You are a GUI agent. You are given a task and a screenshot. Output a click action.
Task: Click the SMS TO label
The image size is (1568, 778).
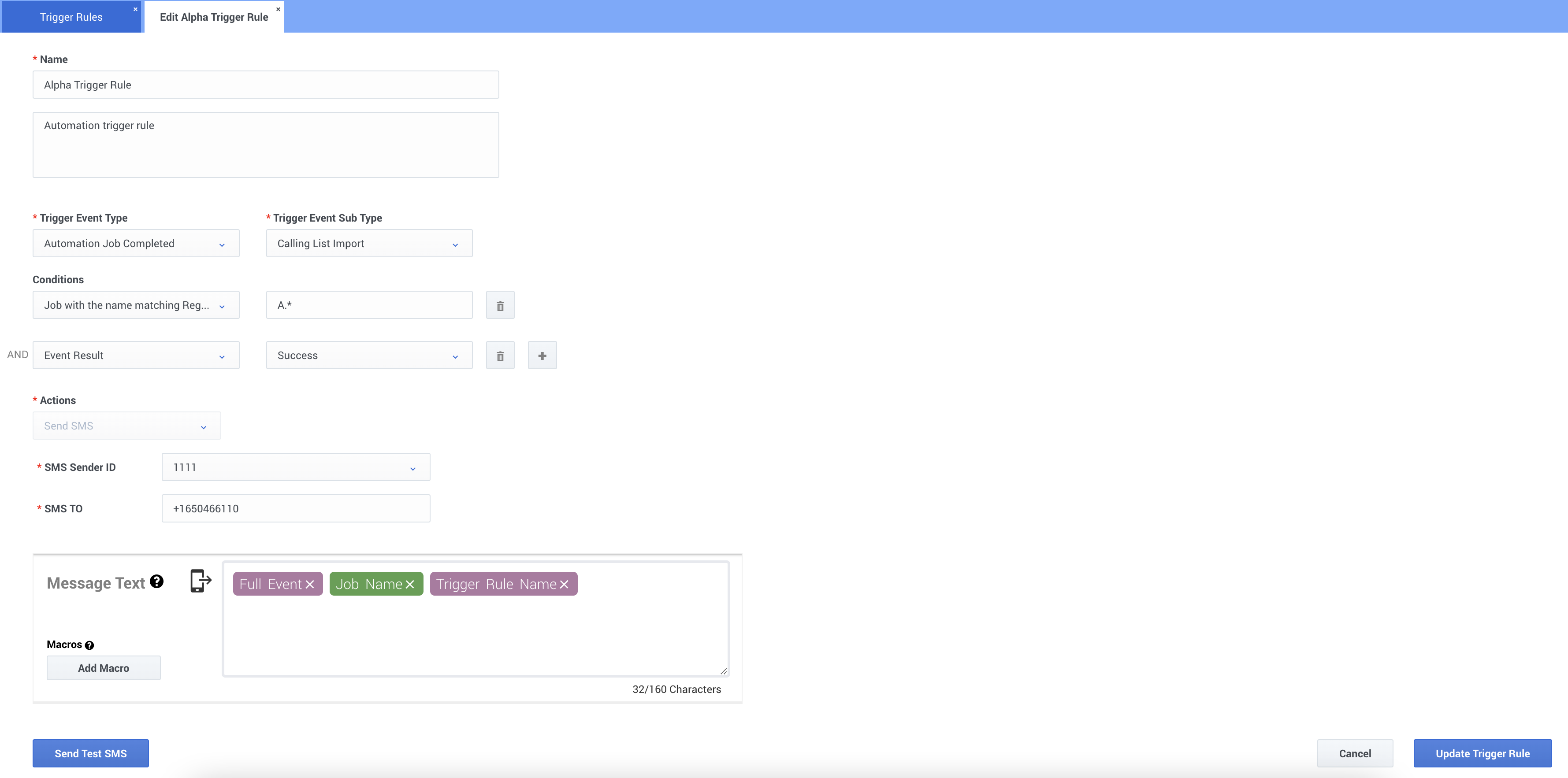coord(63,509)
